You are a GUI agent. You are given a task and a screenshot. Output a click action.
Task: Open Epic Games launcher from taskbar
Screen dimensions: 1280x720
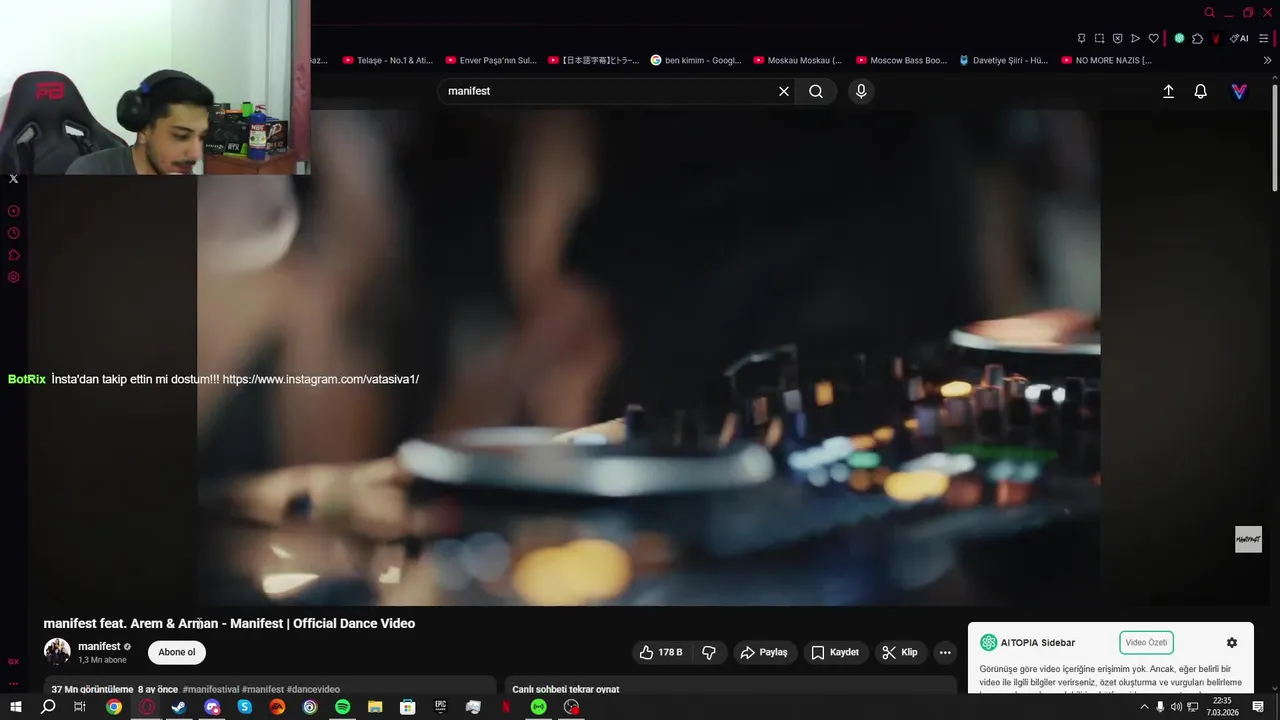(x=440, y=707)
